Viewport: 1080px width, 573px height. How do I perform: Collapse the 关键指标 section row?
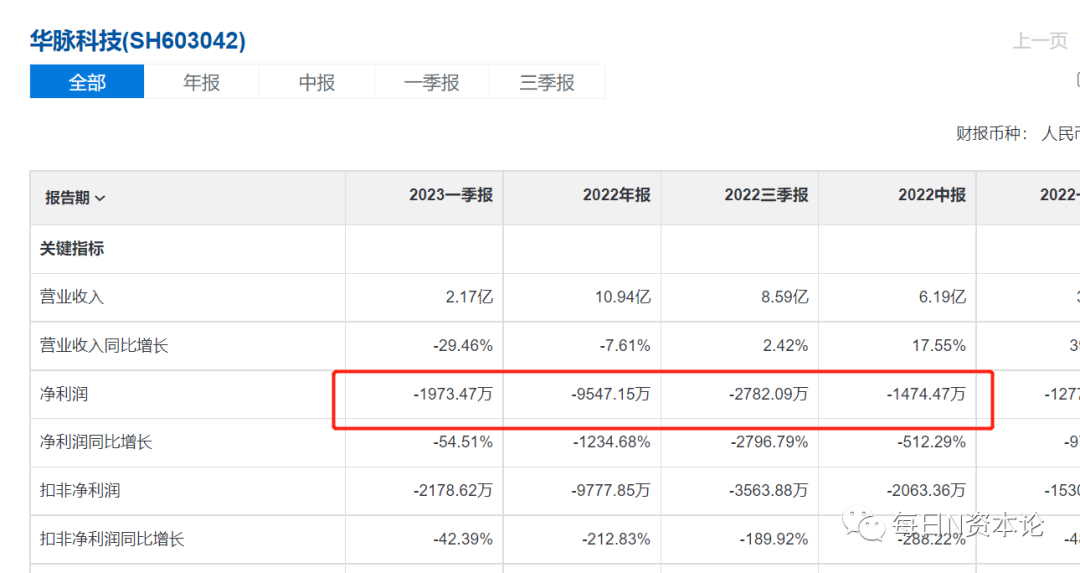(x=72, y=248)
